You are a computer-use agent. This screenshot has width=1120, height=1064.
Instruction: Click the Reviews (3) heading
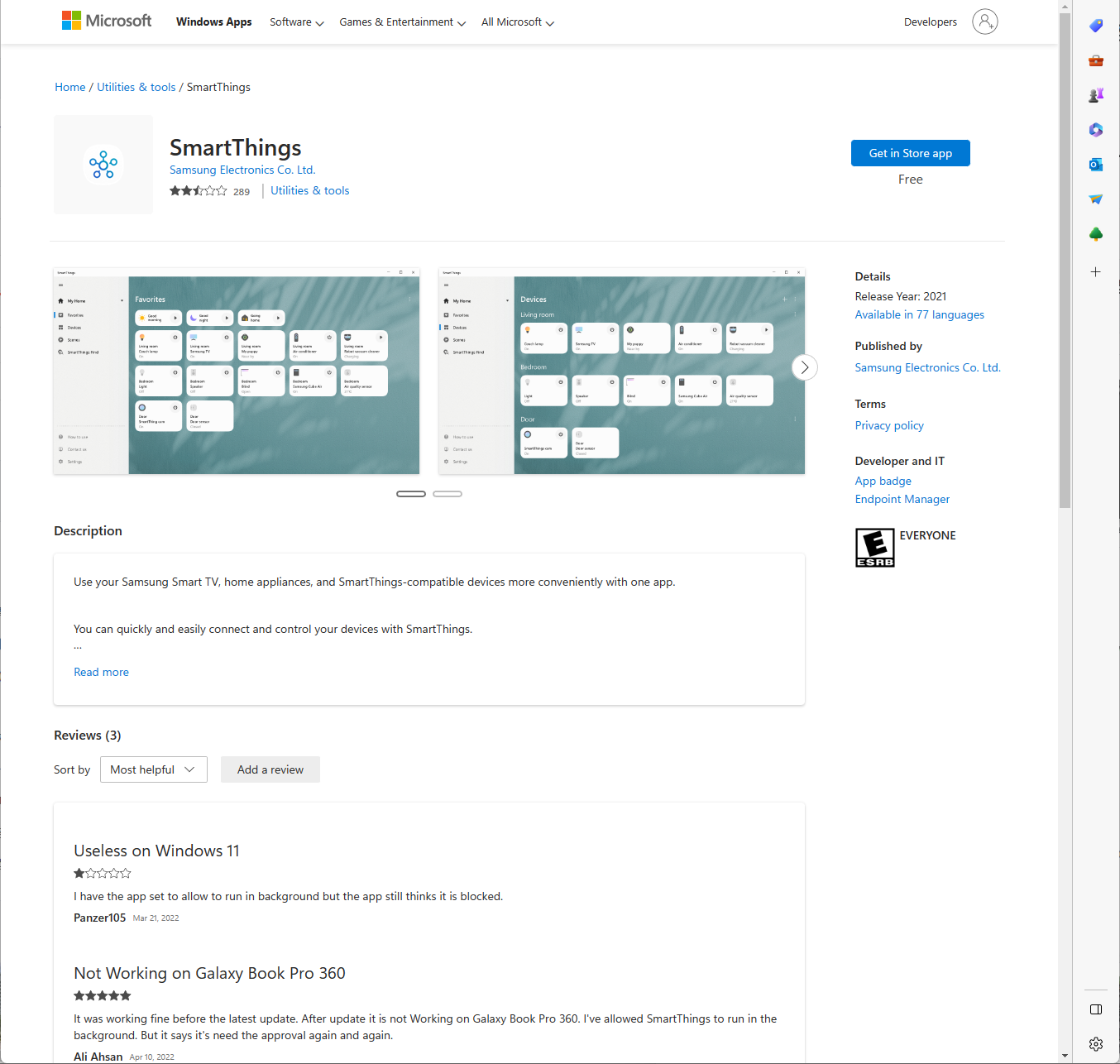click(x=88, y=736)
